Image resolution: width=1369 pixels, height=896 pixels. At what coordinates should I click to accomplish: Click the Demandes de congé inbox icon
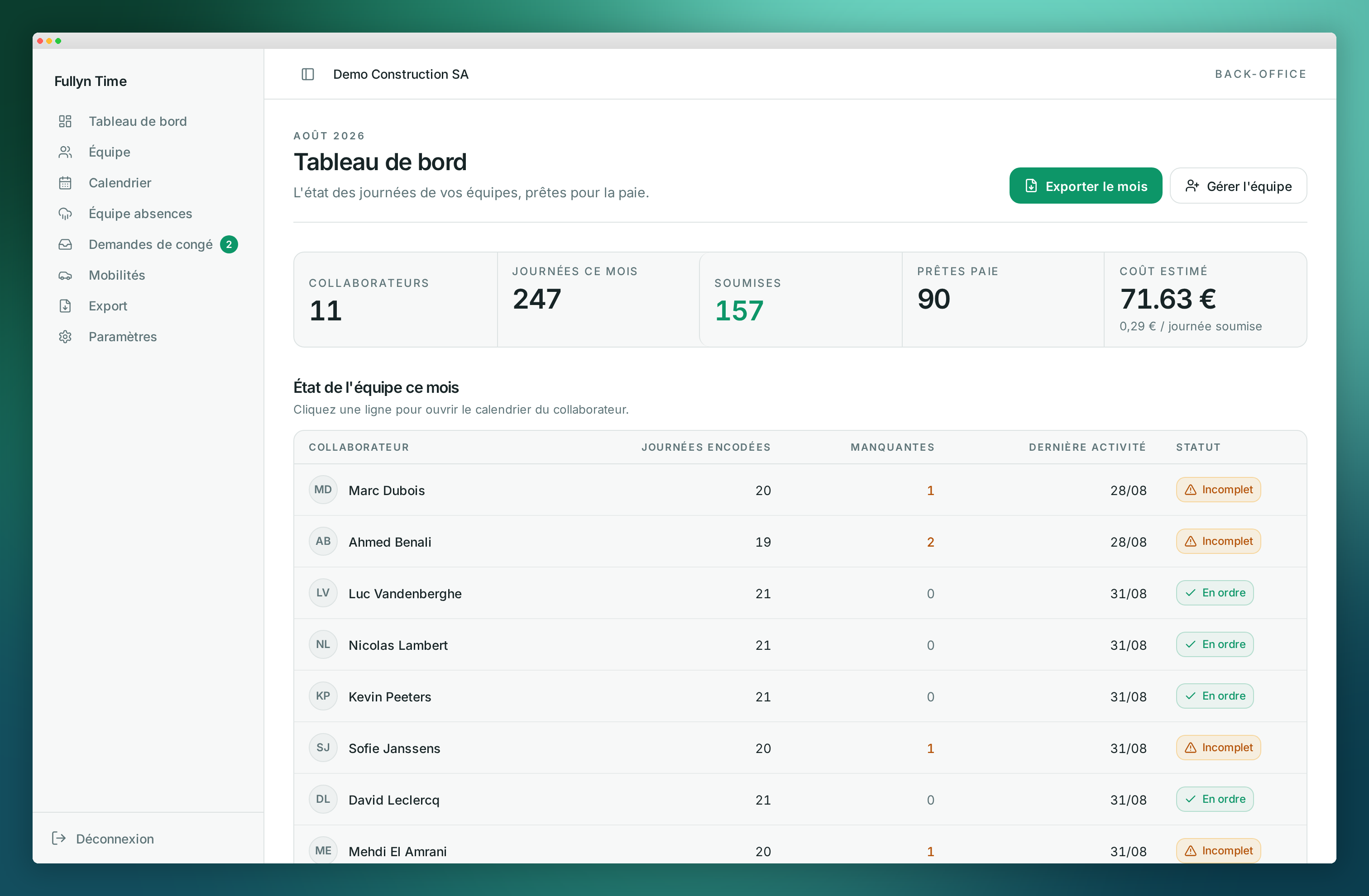click(65, 244)
